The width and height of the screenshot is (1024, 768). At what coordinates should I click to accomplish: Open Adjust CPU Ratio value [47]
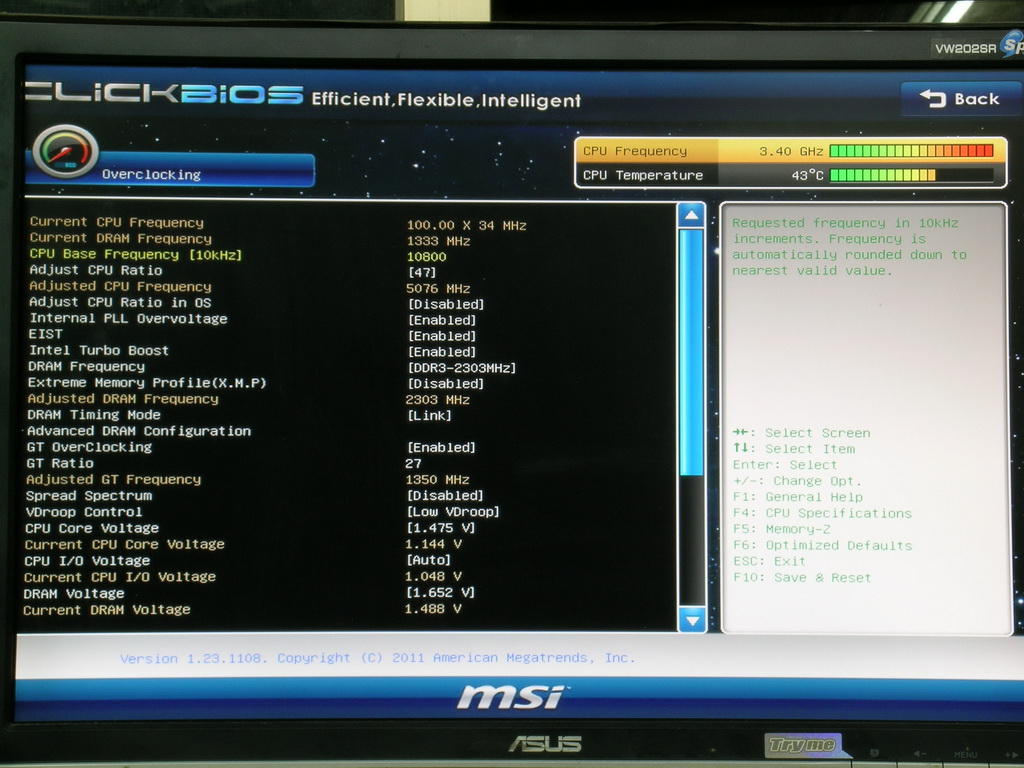(x=421, y=272)
